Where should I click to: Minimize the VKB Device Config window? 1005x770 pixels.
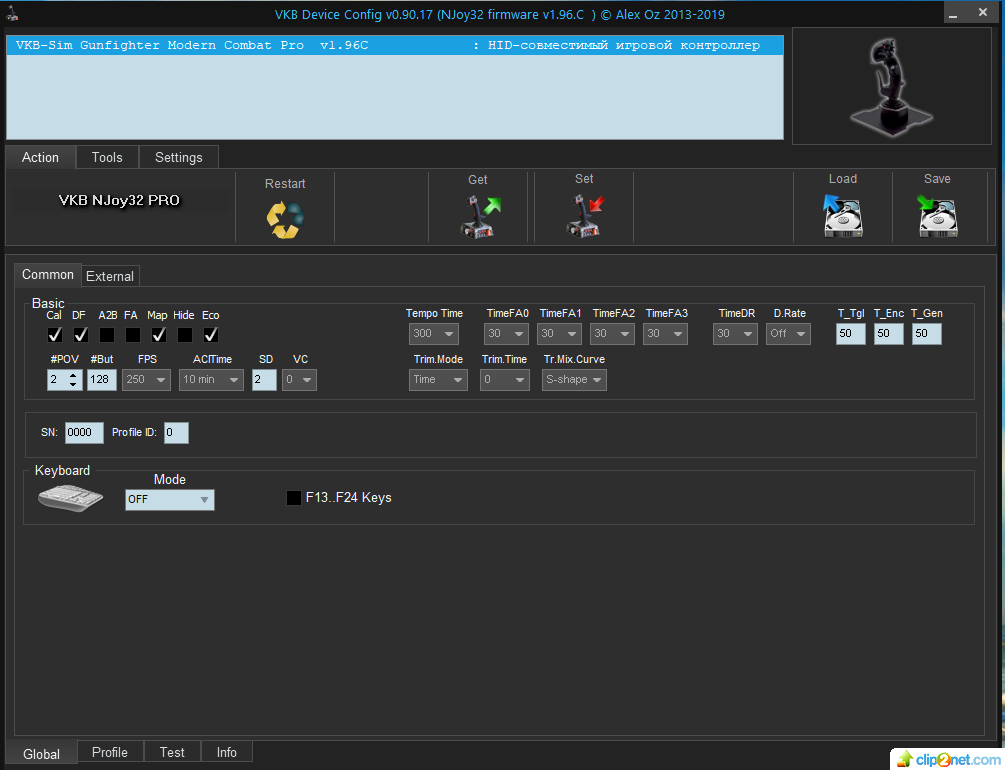[953, 13]
